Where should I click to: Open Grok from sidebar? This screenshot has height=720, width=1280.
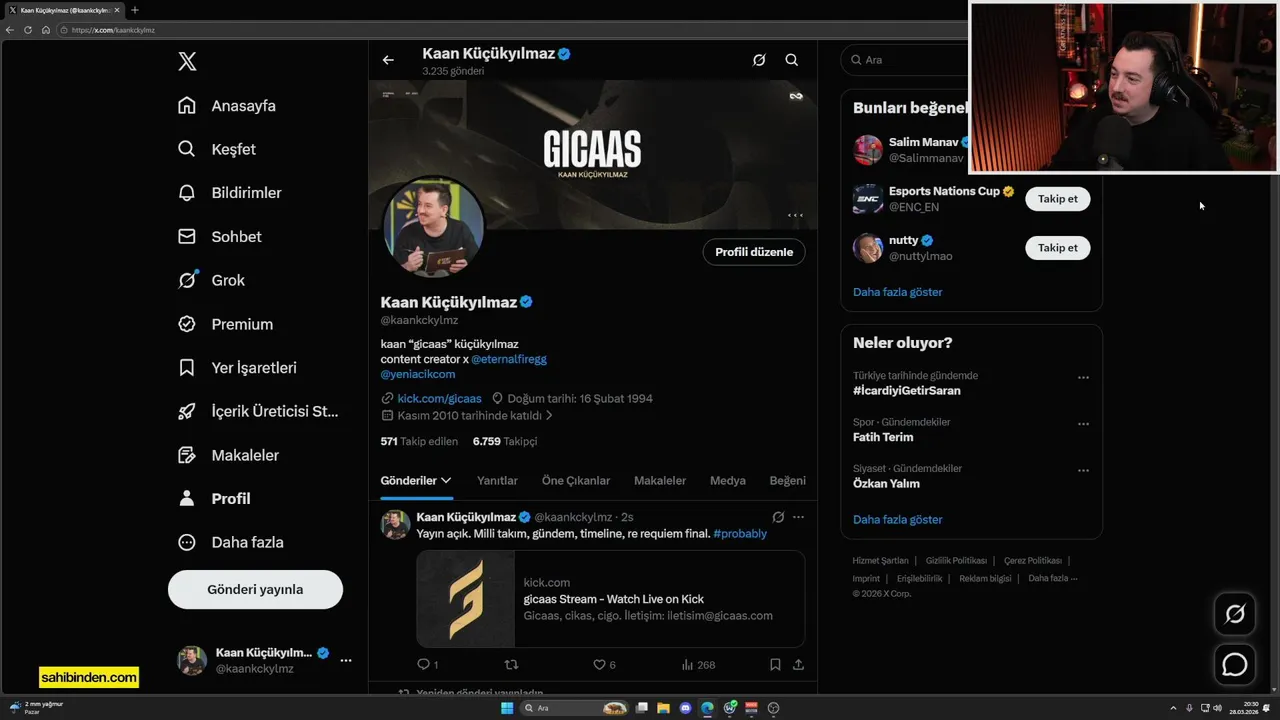click(212, 280)
